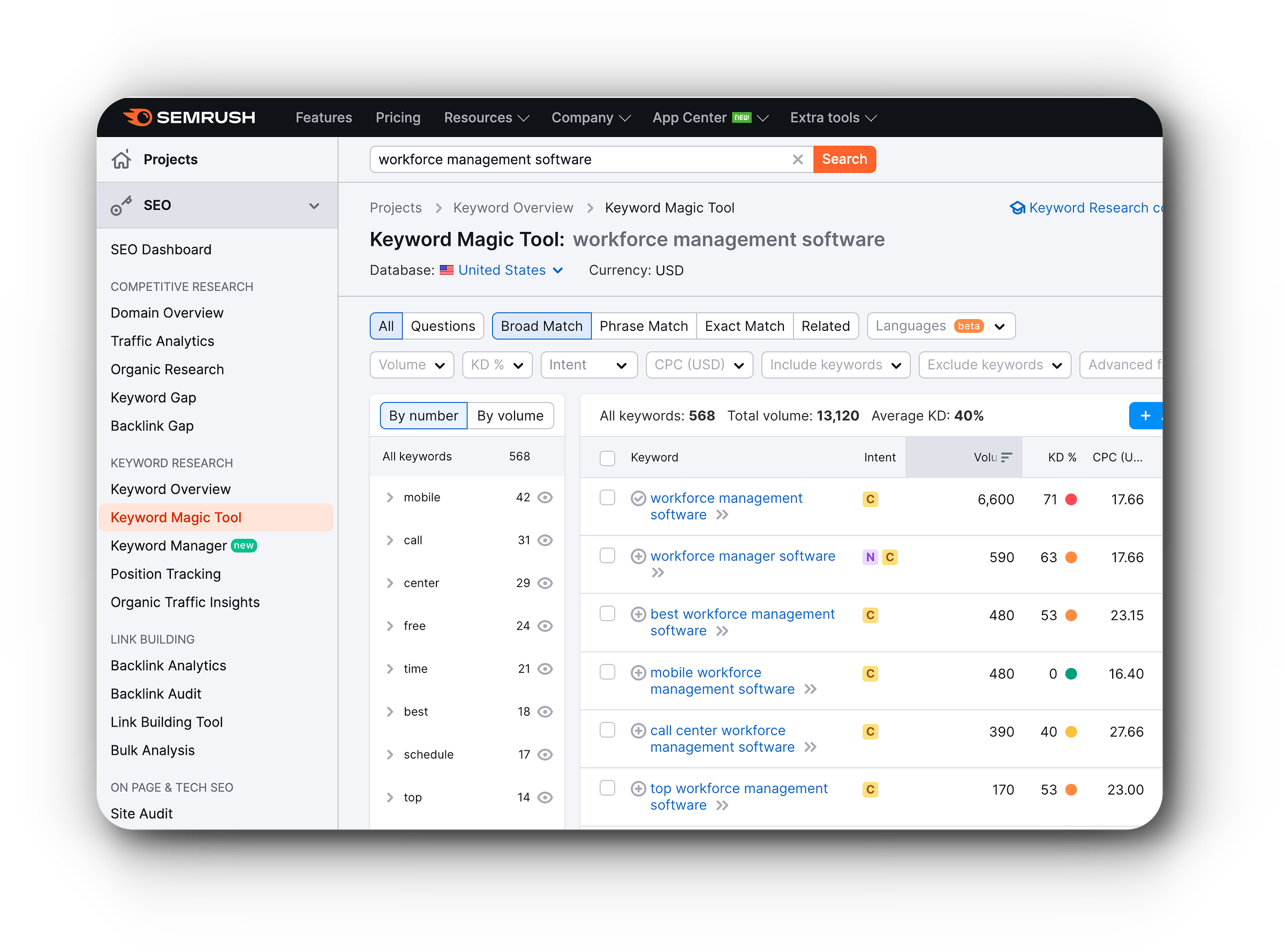The height and width of the screenshot is (952, 1285).
Task: Open the Resources menu
Action: pos(486,118)
